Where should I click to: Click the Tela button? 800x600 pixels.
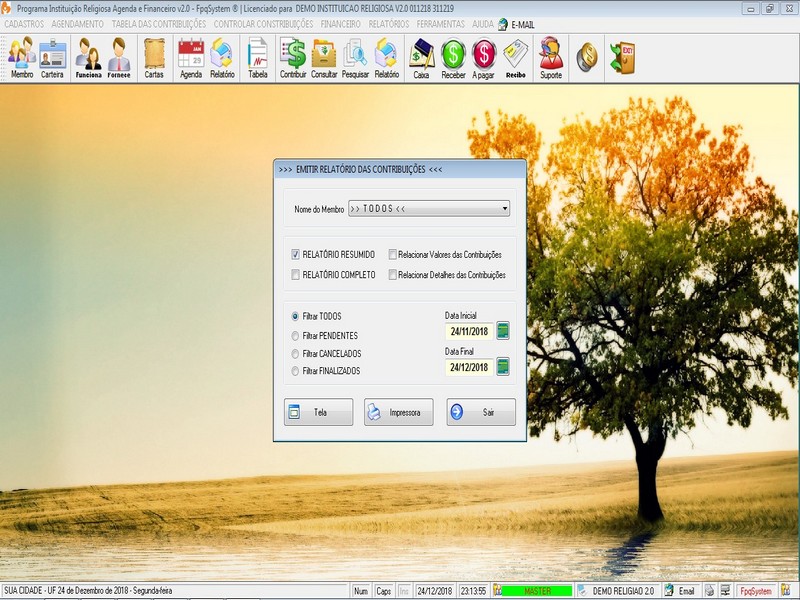[318, 412]
